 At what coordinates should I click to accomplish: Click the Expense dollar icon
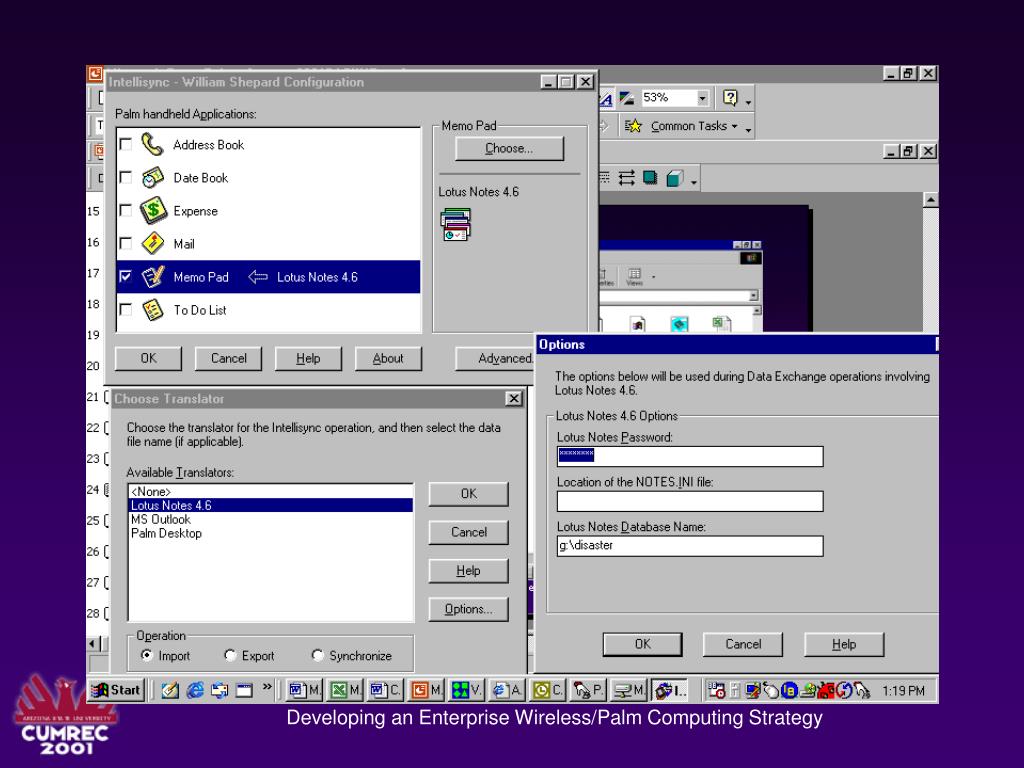pos(153,210)
